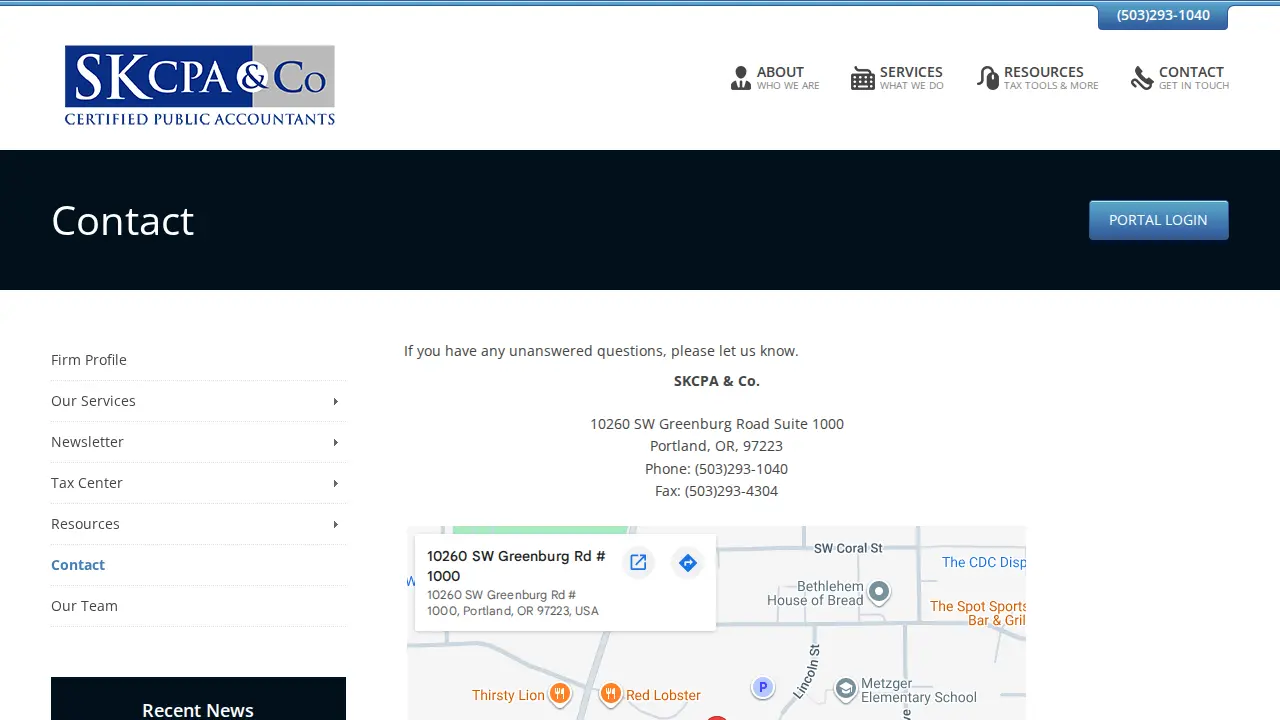Click the map address title 10260 SW Greenburg Rd
The height and width of the screenshot is (720, 1280).
pos(516,566)
